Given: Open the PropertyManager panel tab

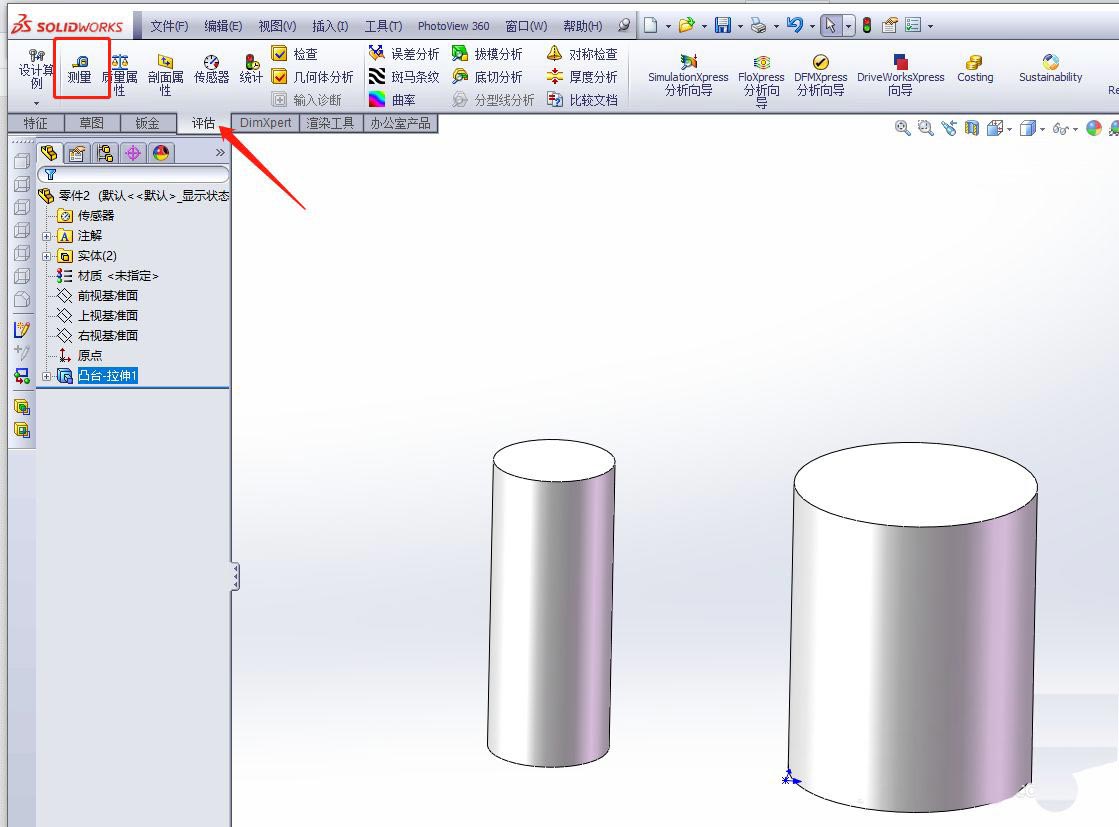Looking at the screenshot, I should 77,153.
